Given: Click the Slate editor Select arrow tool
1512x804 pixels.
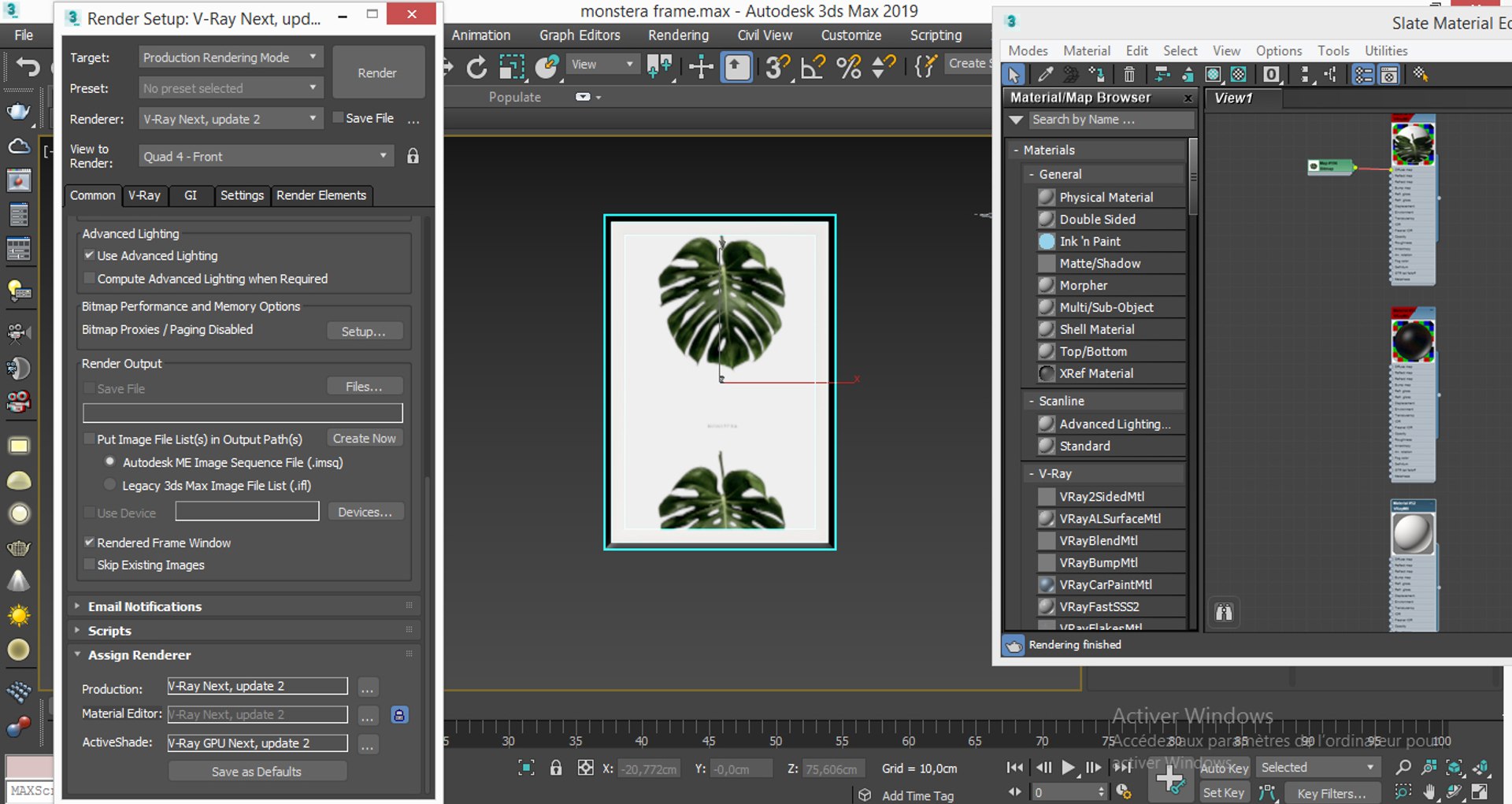Looking at the screenshot, I should pyautogui.click(x=1014, y=75).
